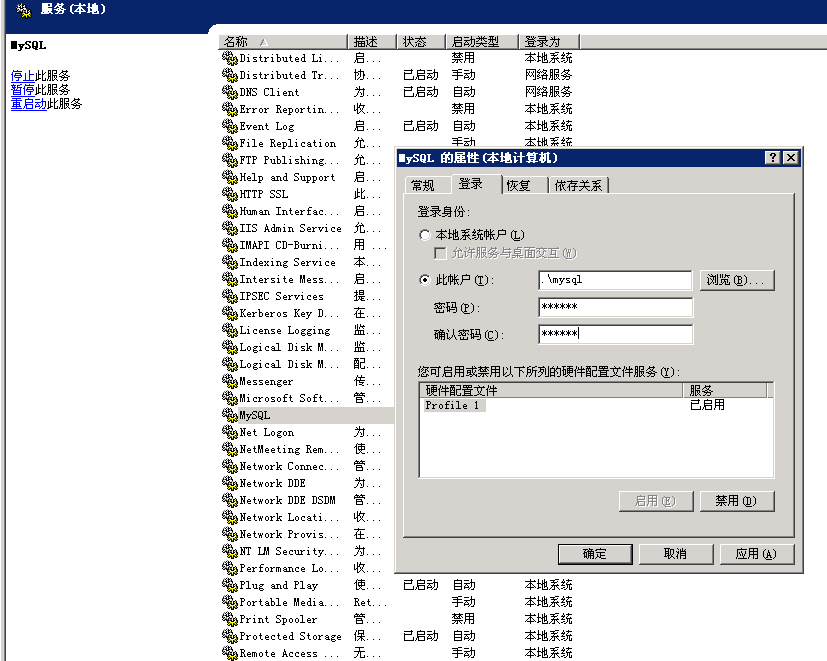Click the 应用 button
The height and width of the screenshot is (661, 827).
(x=757, y=554)
